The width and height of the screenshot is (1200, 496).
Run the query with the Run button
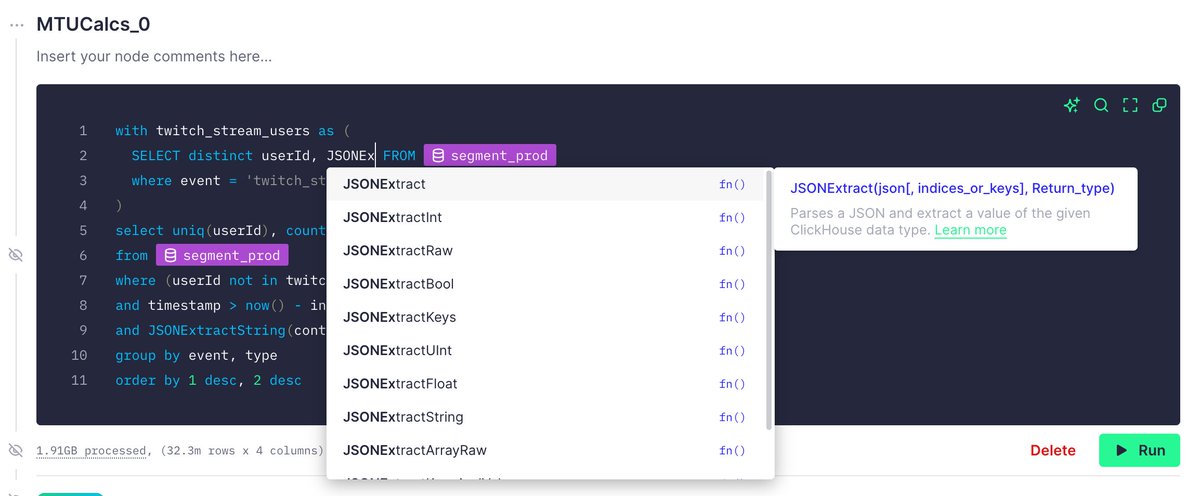[x=1139, y=450]
